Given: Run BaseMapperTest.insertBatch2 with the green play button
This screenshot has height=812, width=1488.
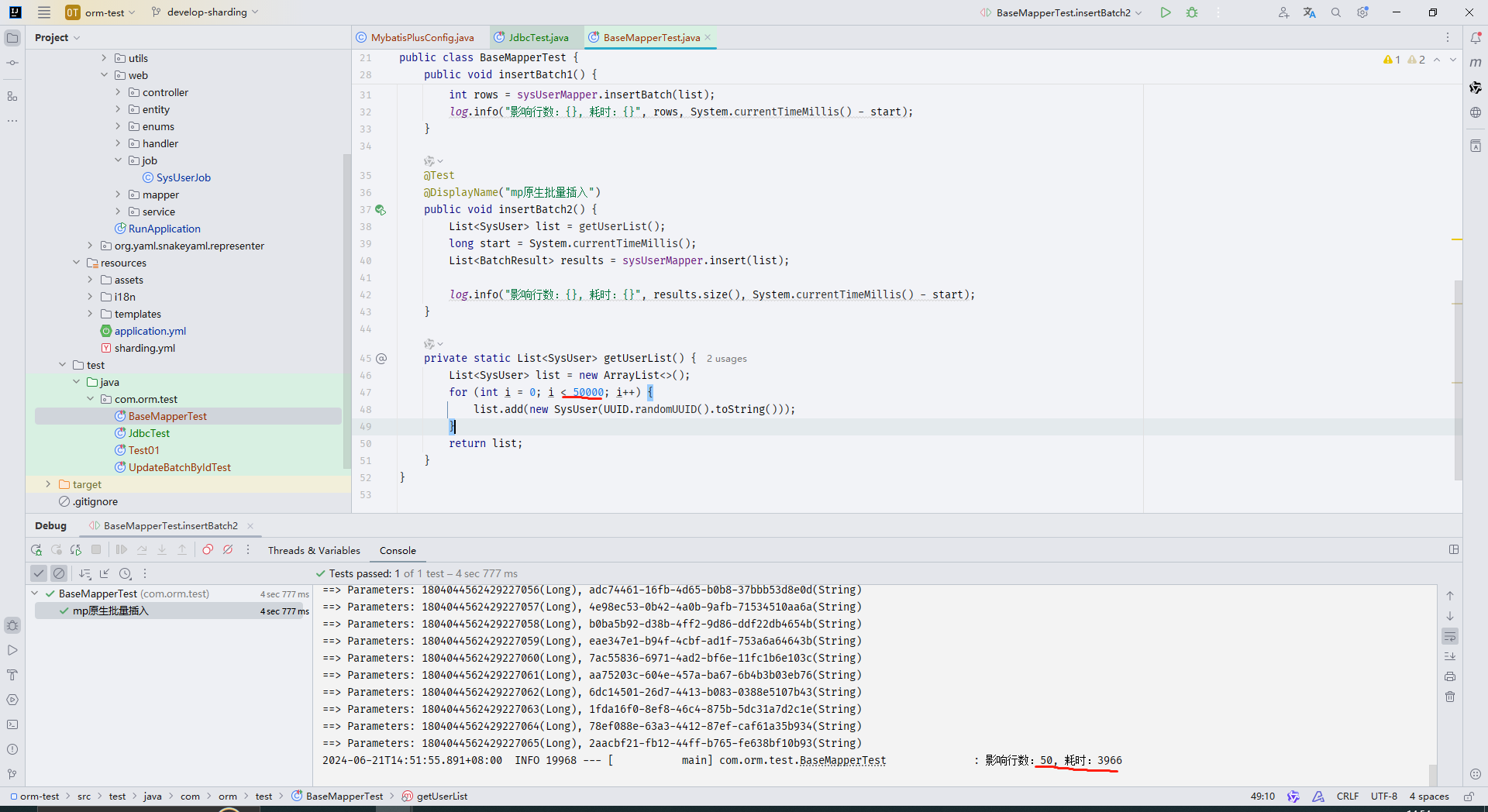Looking at the screenshot, I should coord(1165,12).
